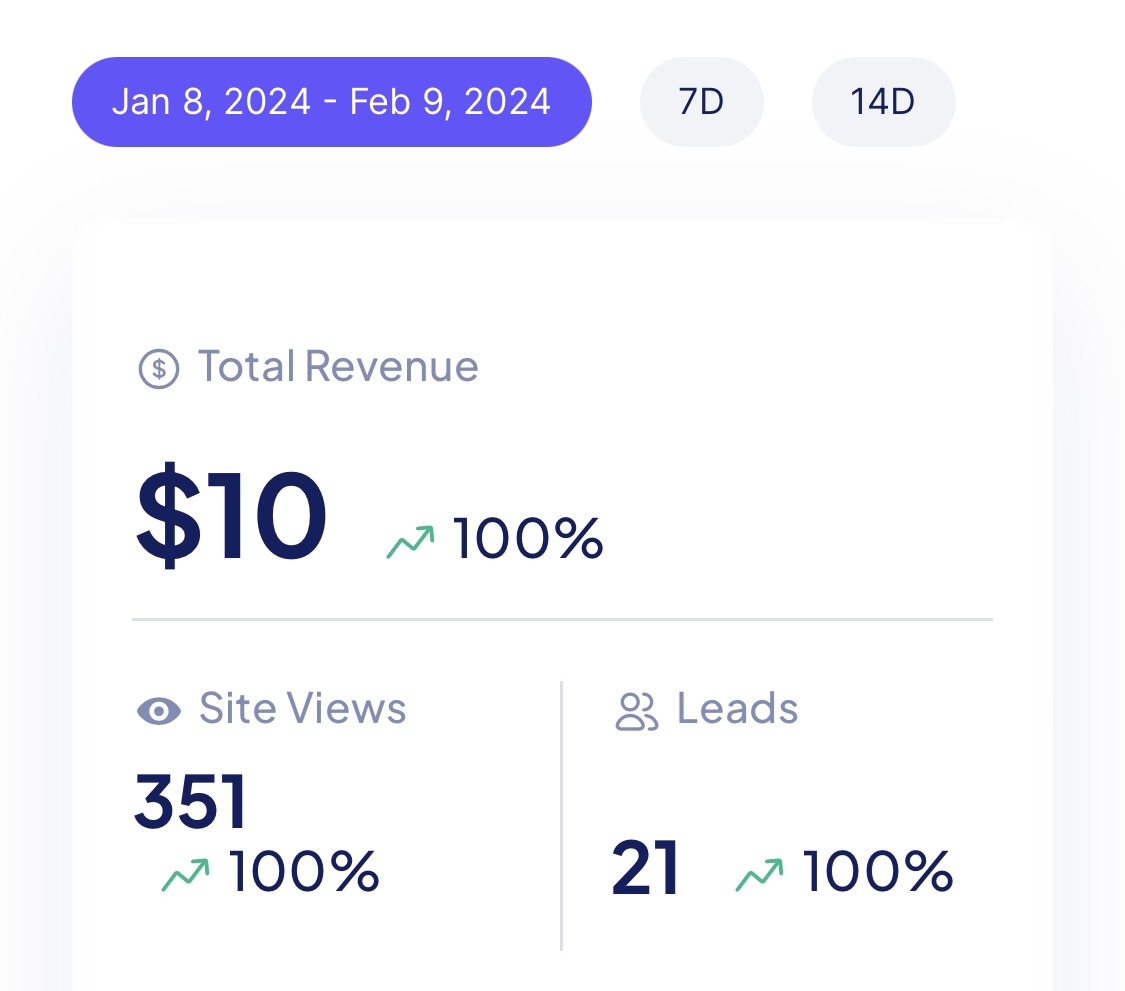Image resolution: width=1125 pixels, height=991 pixels.
Task: Click the eye icon beside Site Views
Action: [159, 711]
